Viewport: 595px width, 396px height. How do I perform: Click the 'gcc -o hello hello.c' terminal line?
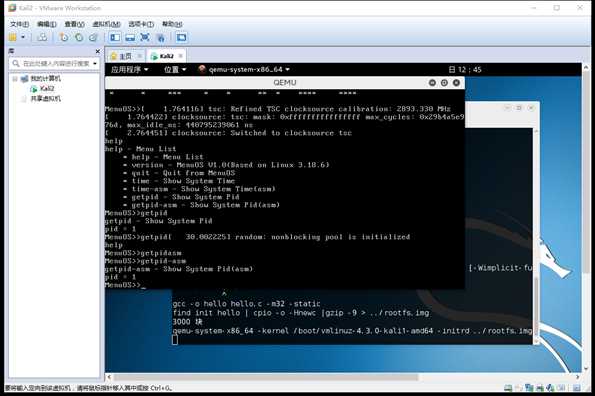(247, 303)
